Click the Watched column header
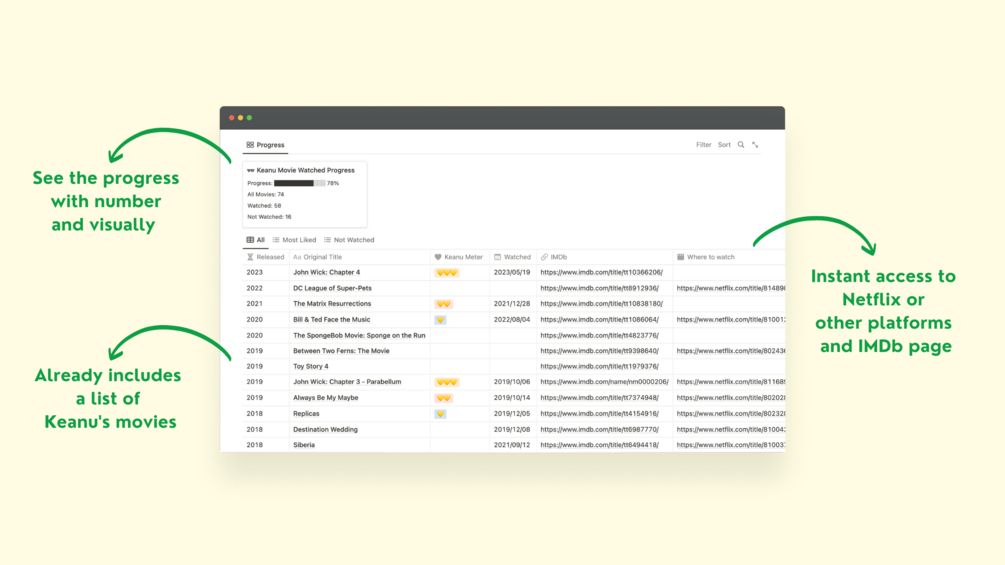 point(513,257)
